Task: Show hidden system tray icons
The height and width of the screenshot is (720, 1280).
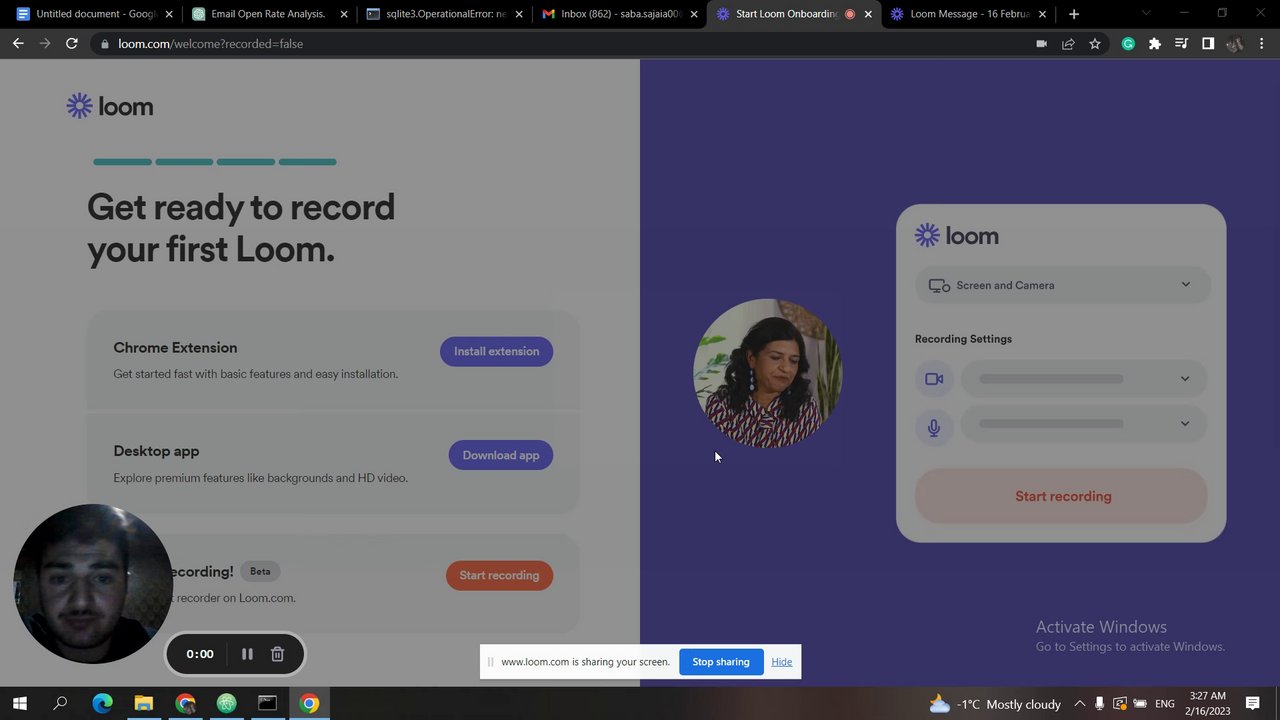Action: tap(1079, 704)
